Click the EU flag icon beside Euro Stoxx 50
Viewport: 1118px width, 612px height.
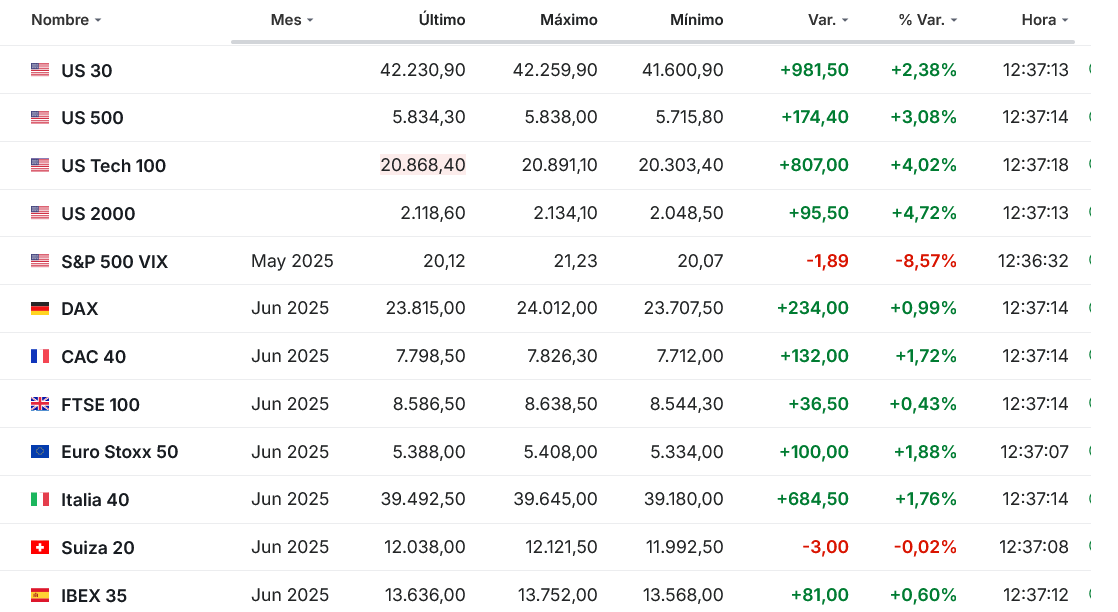(40, 452)
